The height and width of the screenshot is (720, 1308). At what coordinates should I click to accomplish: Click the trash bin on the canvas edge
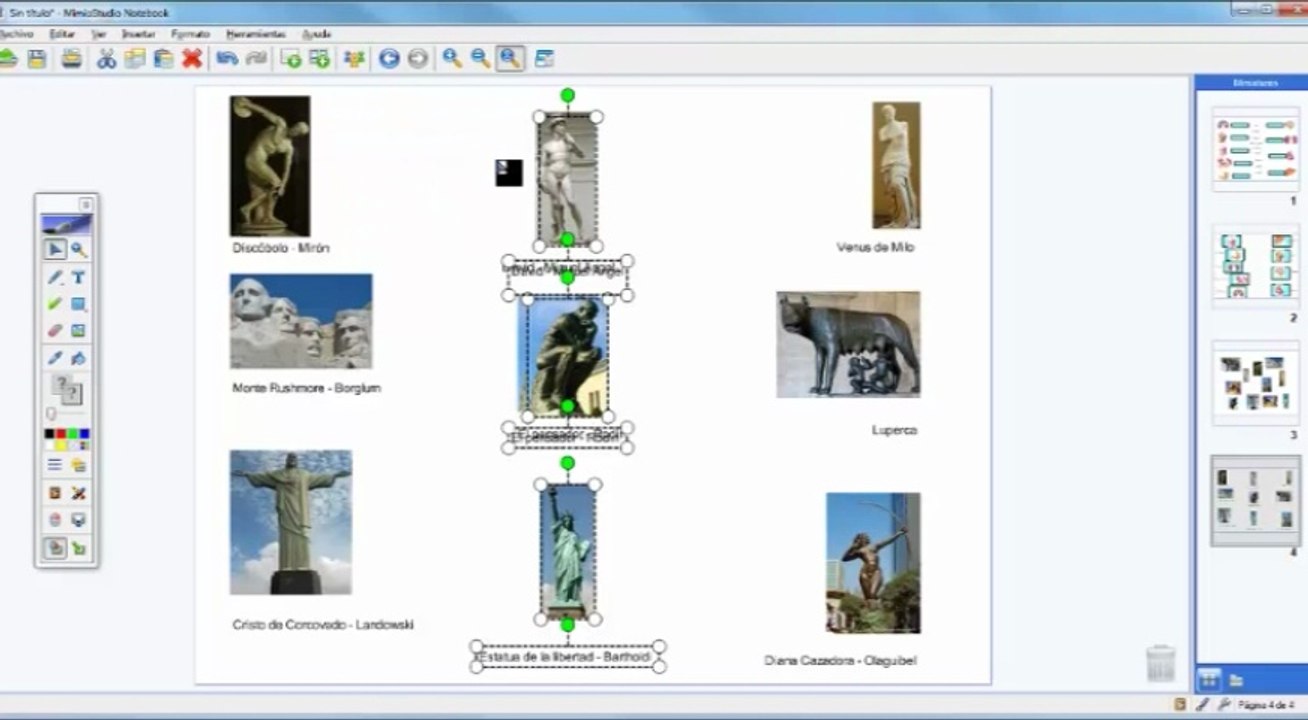tap(1160, 664)
